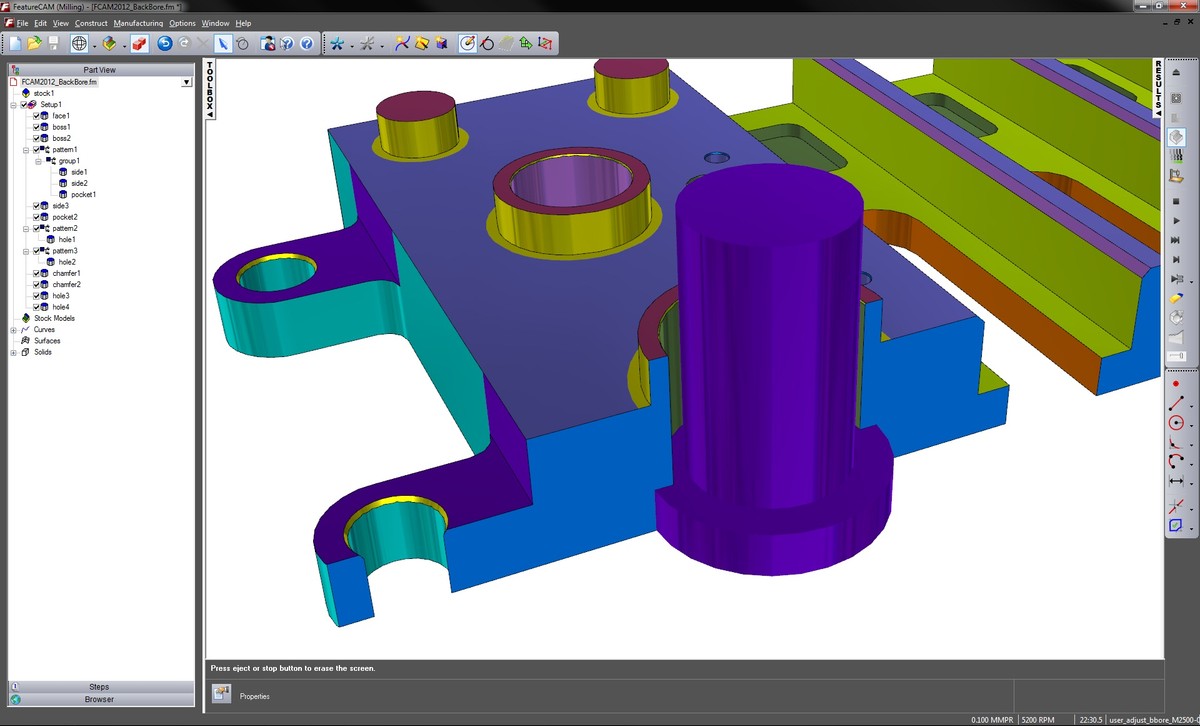Toggle side3 feature checkbox
This screenshot has height=726, width=1200.
[x=37, y=206]
